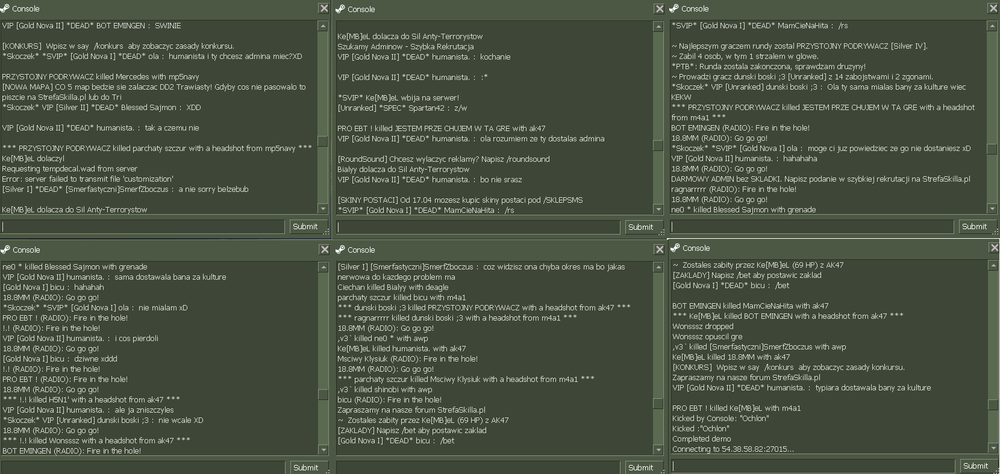Click Steam icon of console showing 'SWINIE' line
Image resolution: width=1000 pixels, height=474 pixels.
(5, 9)
